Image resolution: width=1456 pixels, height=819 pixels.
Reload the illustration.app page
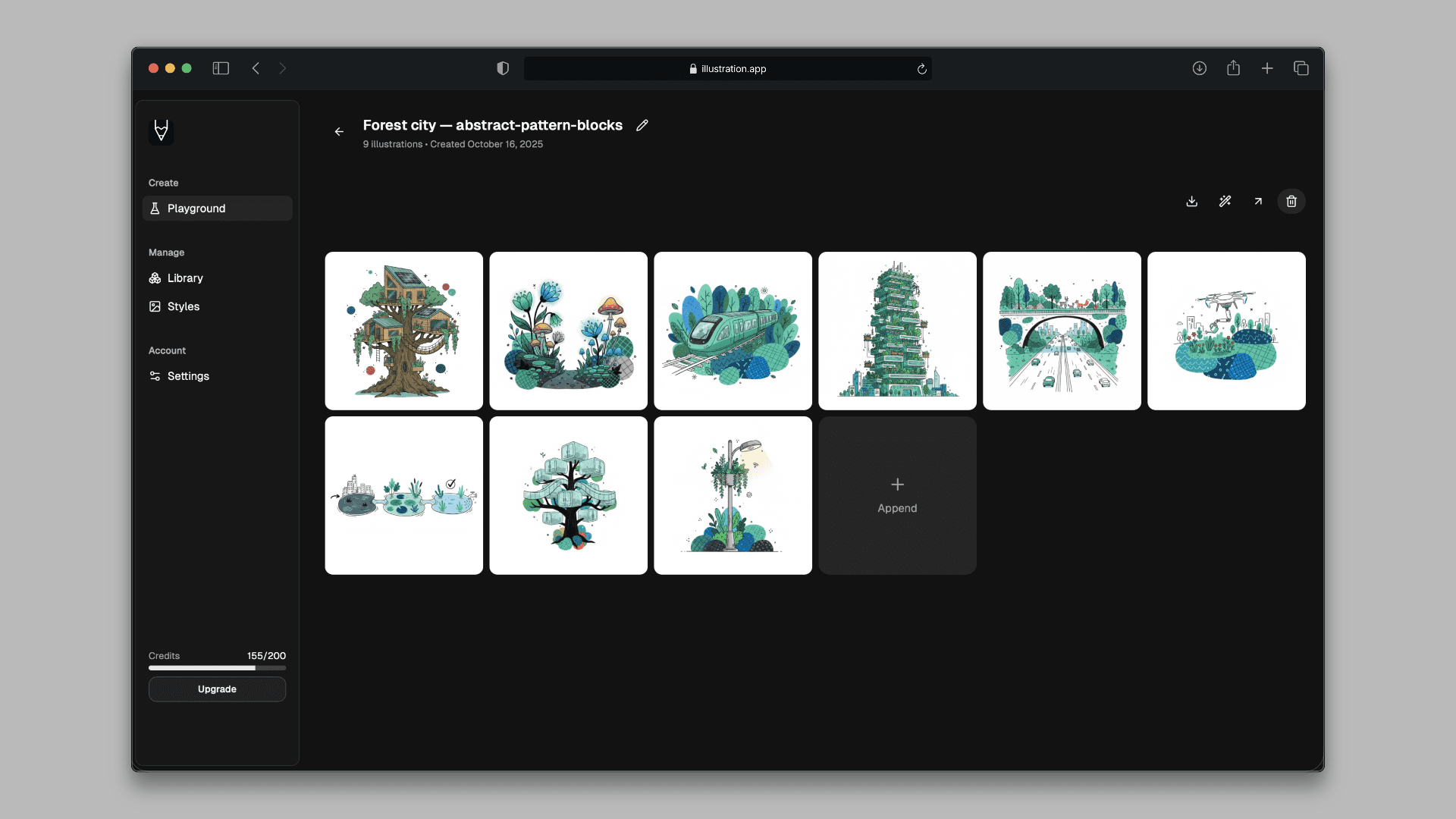(921, 68)
